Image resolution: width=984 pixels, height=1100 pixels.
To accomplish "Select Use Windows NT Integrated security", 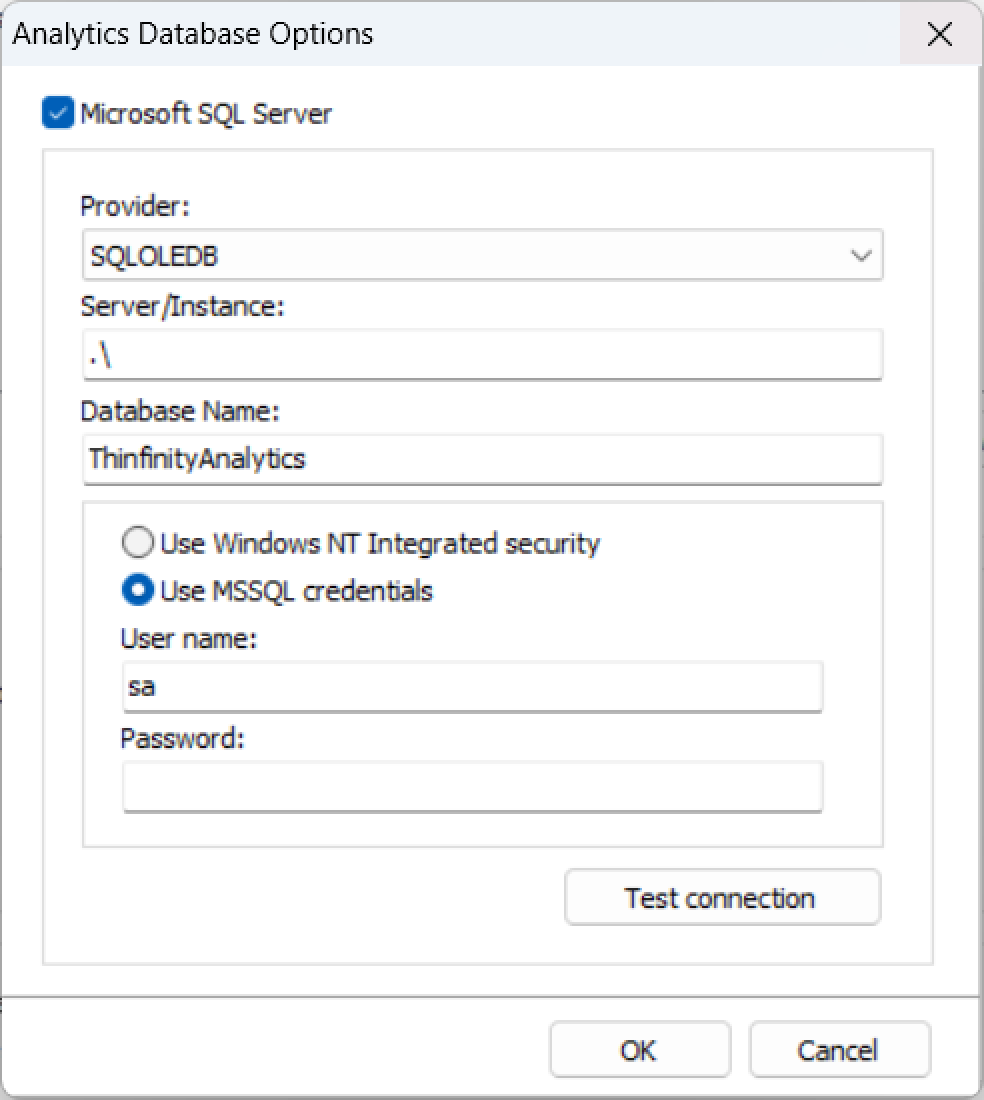I will (x=138, y=544).
